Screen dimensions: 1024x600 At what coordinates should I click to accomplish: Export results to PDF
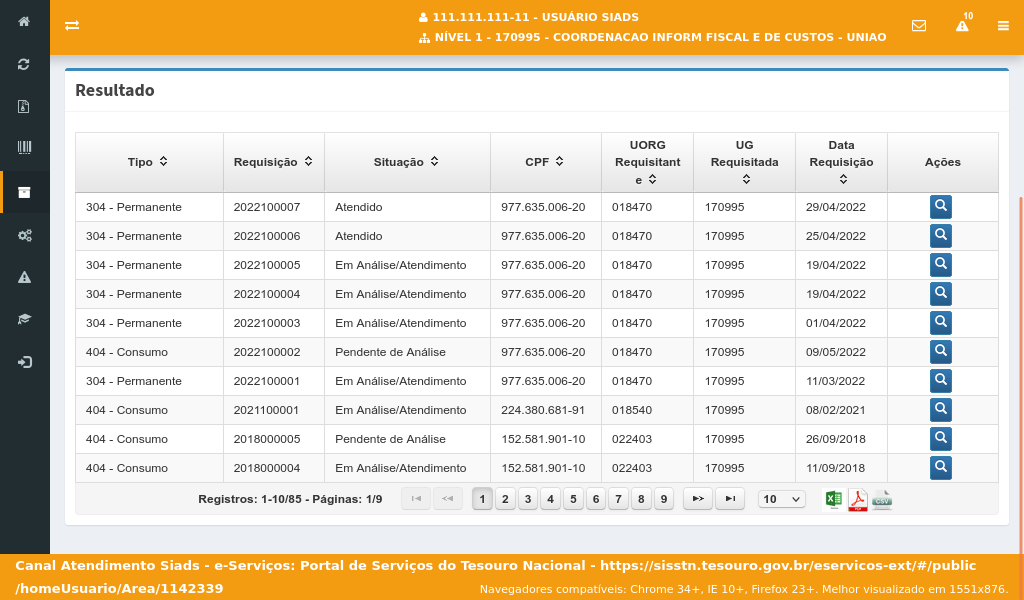857,499
